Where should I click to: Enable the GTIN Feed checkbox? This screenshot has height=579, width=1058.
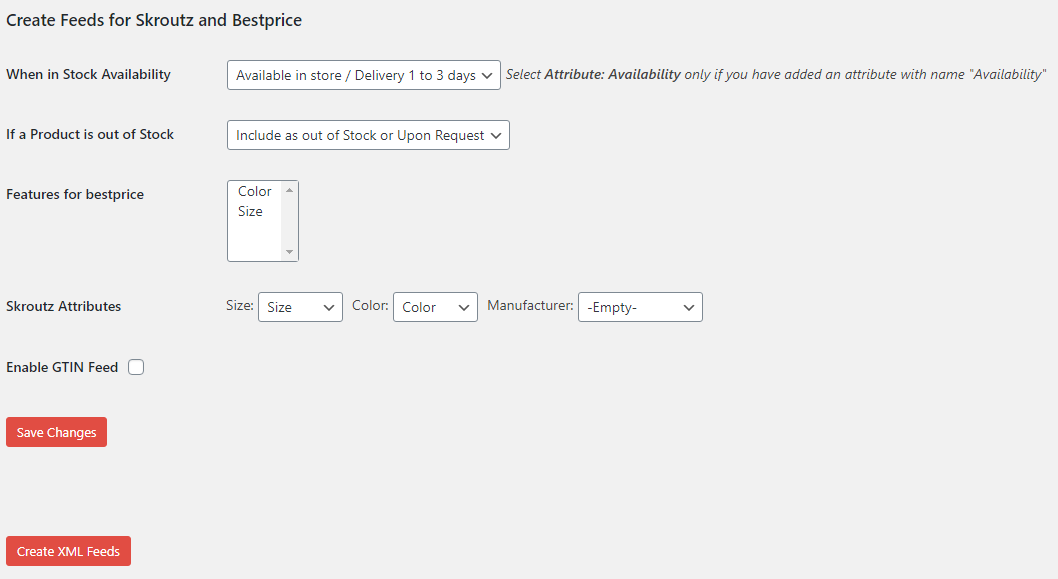[x=136, y=367]
